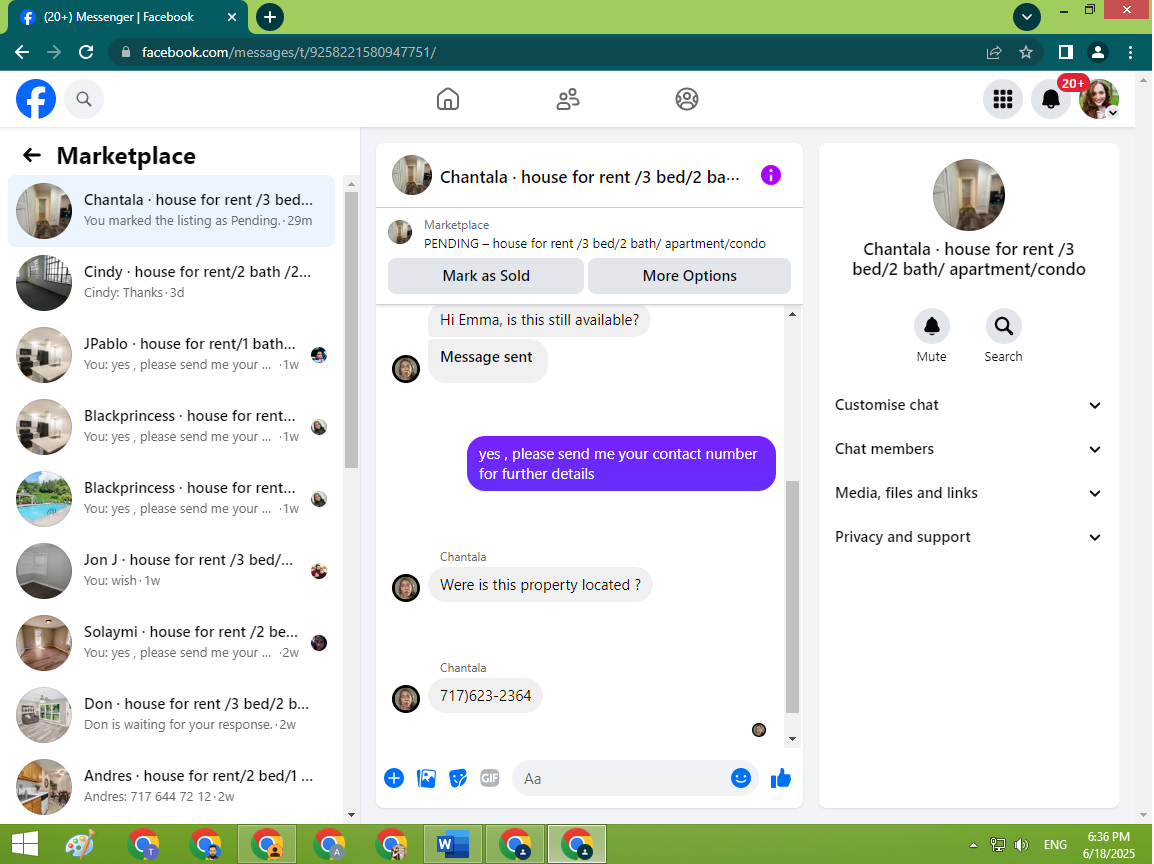Viewport: 1154px width, 864px height.
Task: Open the tab search dropdown in title bar
Action: (1026, 17)
